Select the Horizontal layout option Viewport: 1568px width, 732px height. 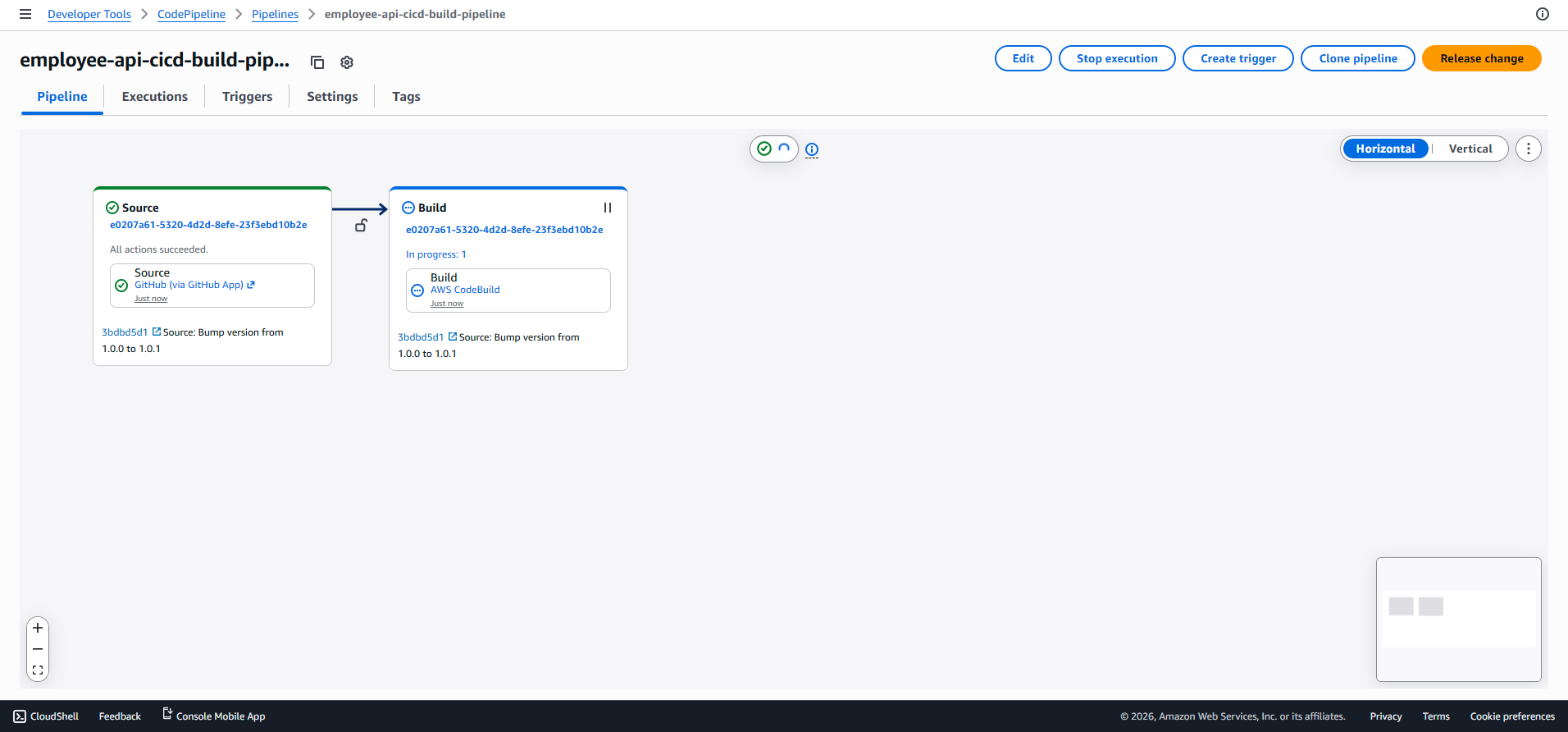coord(1385,149)
